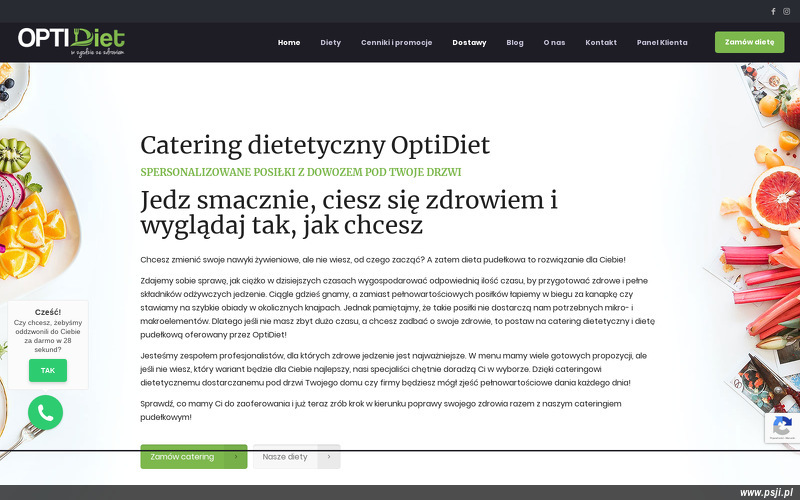Click the TAK callback button

point(48,370)
